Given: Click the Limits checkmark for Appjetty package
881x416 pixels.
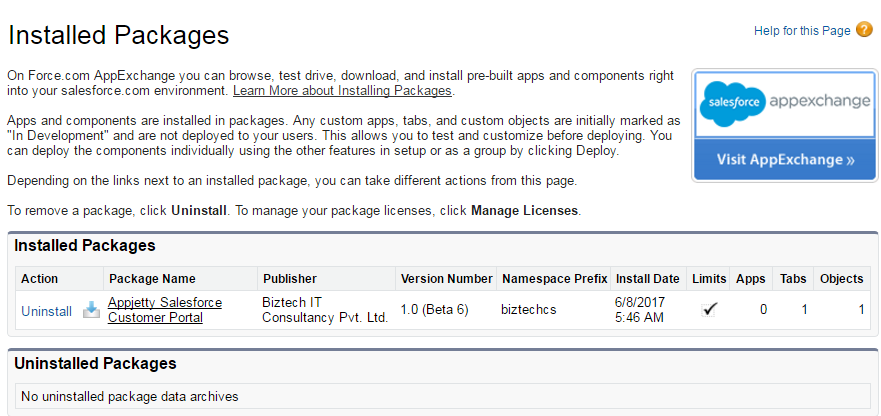Looking at the screenshot, I should (709, 310).
